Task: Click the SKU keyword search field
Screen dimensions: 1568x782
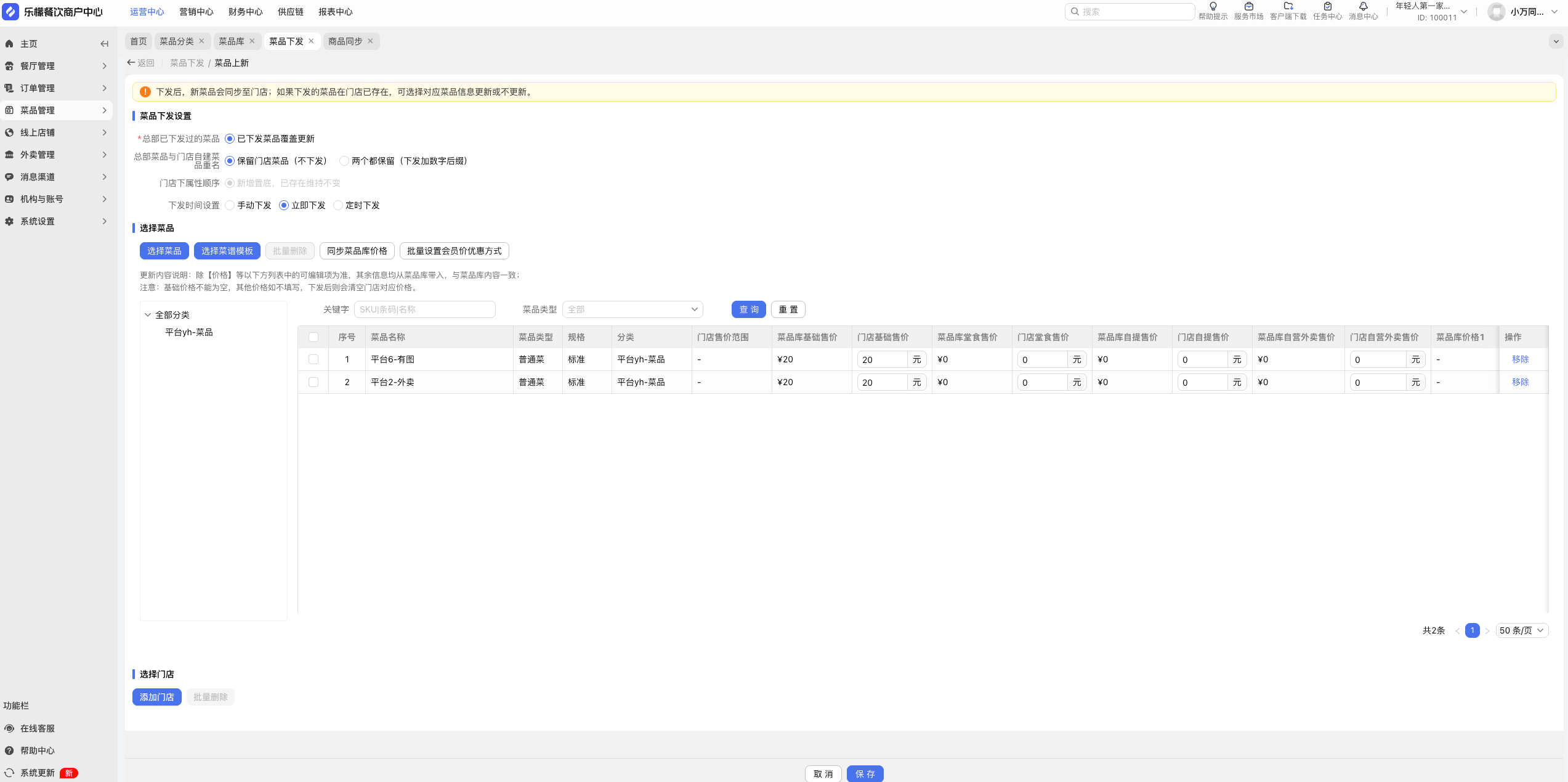Action: (x=424, y=309)
